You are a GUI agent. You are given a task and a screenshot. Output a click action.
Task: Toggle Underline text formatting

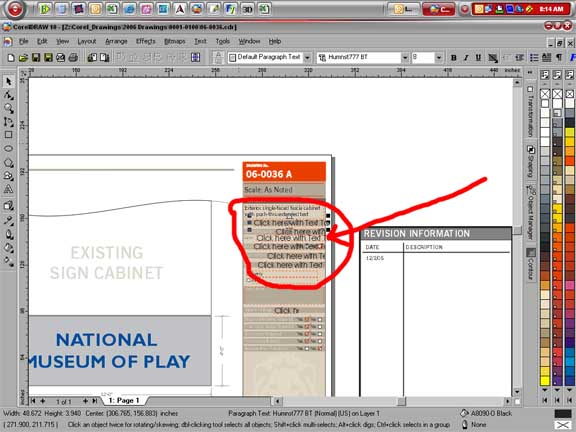pyautogui.click(x=478, y=58)
